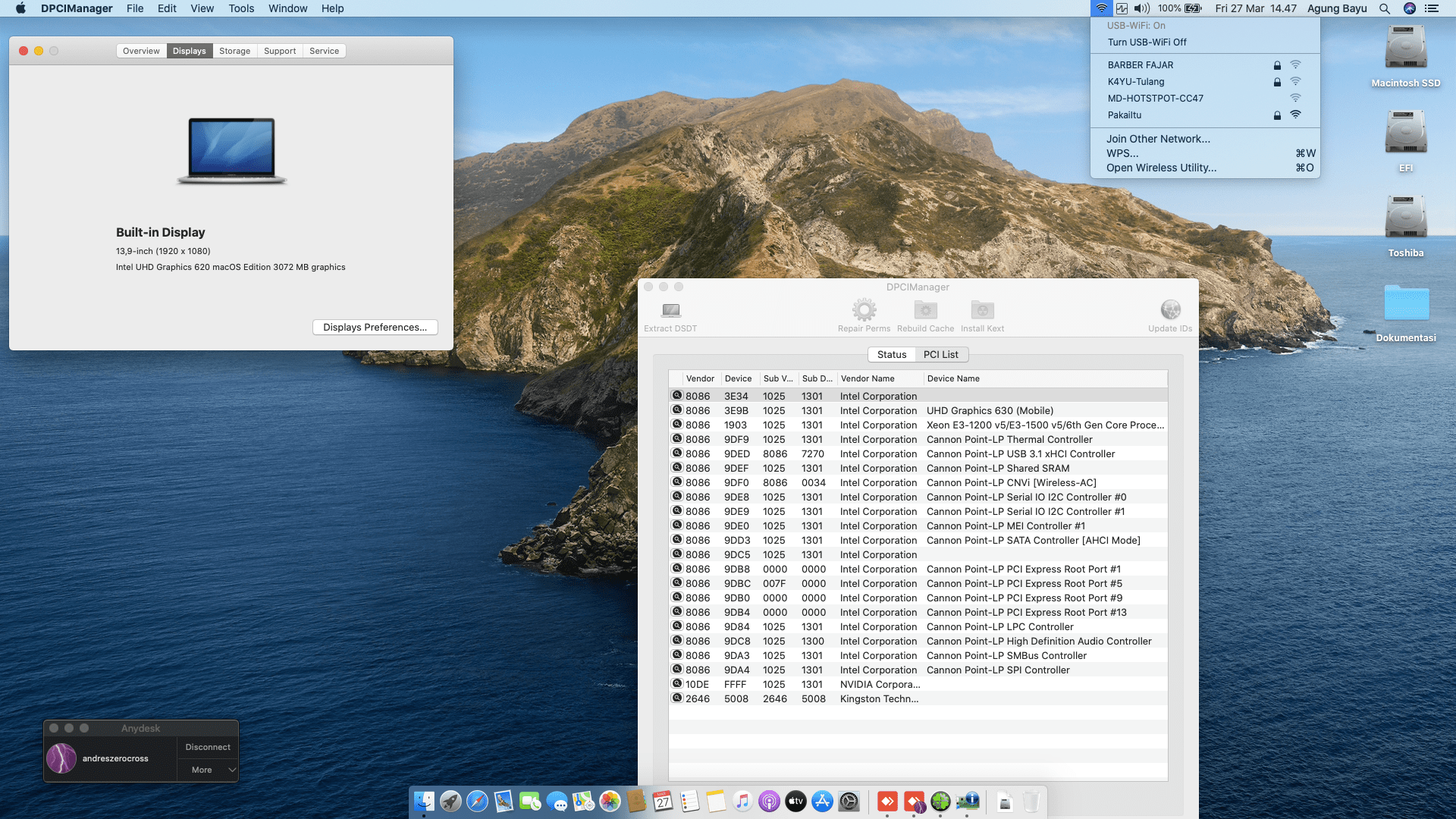Choose Join Other Network menu item
The height and width of the screenshot is (819, 1456).
pyautogui.click(x=1158, y=139)
